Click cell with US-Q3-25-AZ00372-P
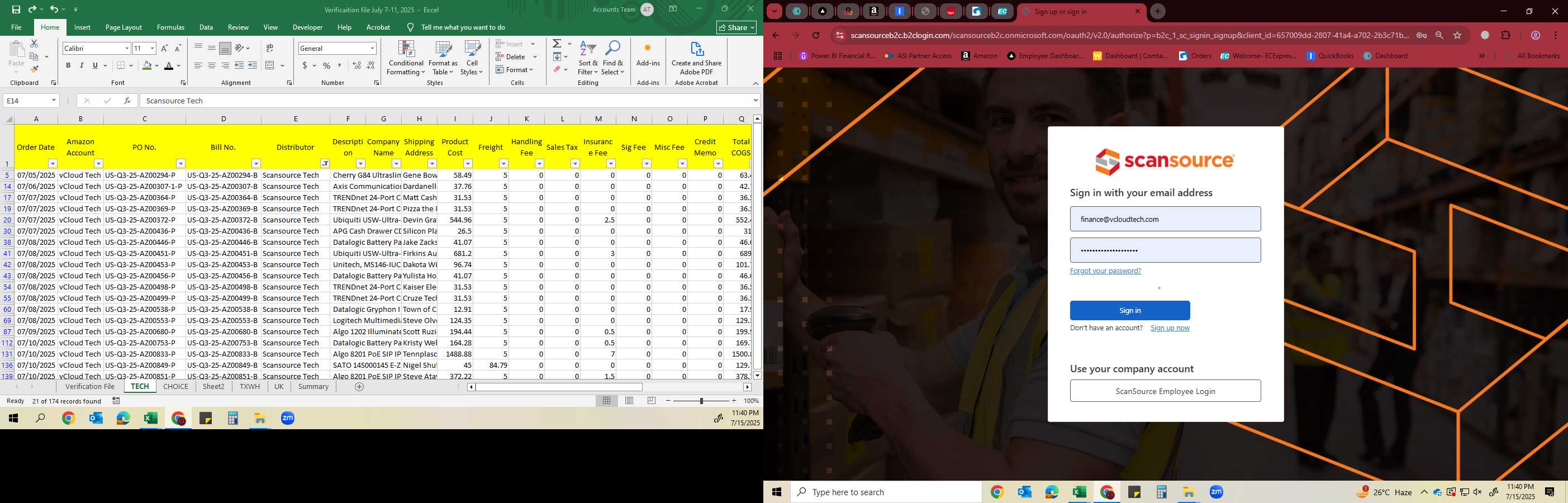The width and height of the screenshot is (1568, 503). (144, 220)
